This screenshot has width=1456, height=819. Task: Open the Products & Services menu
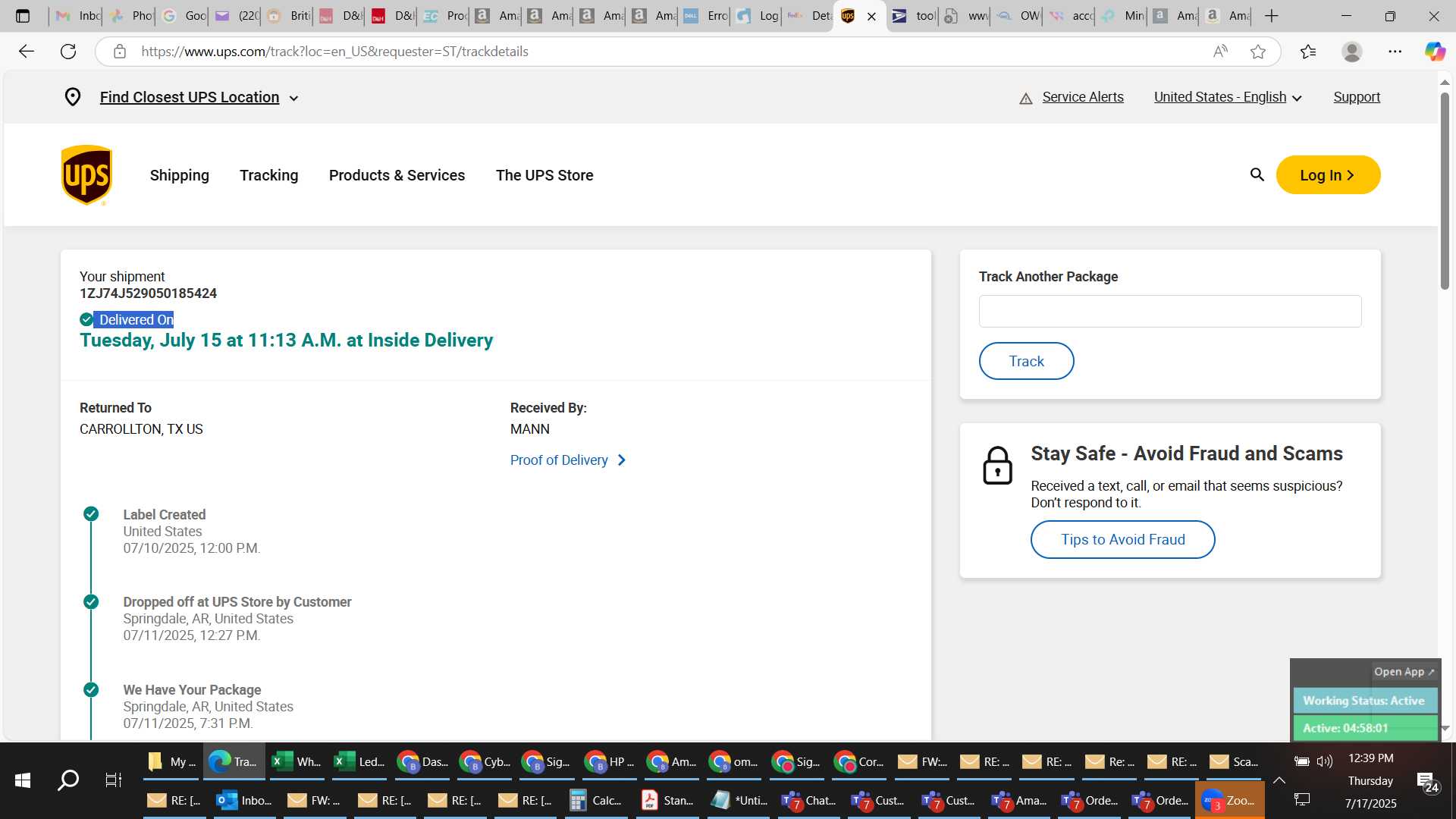(397, 175)
